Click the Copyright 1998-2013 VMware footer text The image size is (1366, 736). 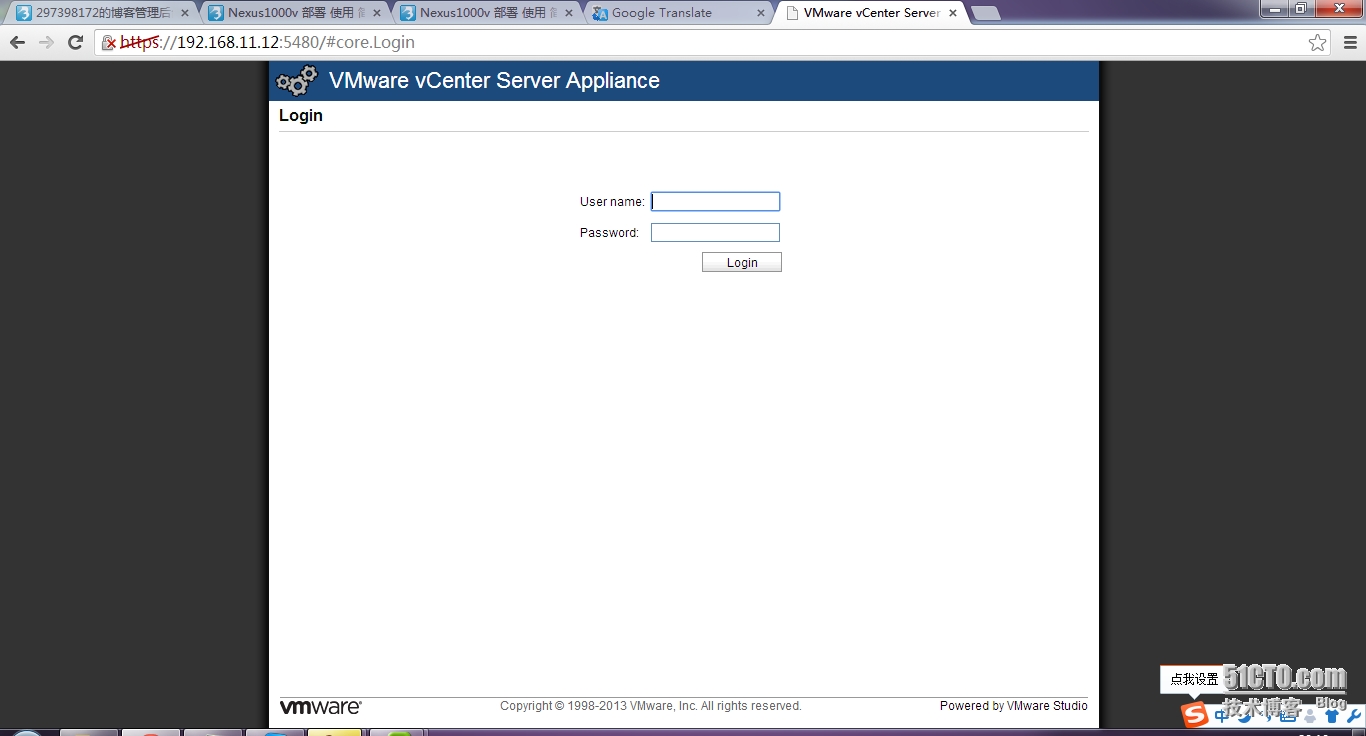click(x=651, y=706)
